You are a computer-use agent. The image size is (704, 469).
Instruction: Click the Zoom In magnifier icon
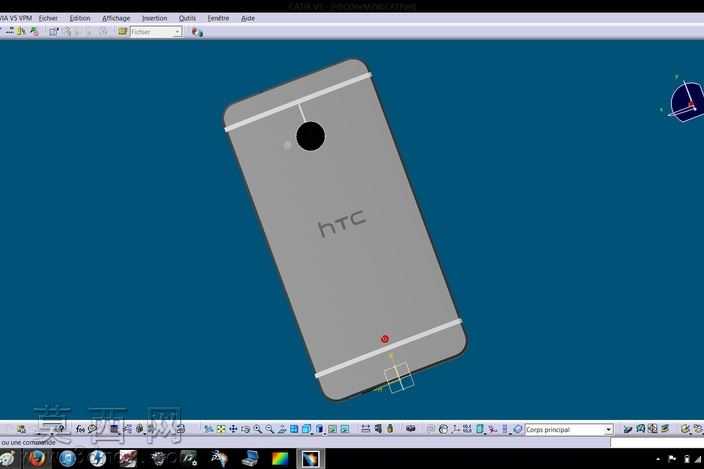(x=258, y=429)
